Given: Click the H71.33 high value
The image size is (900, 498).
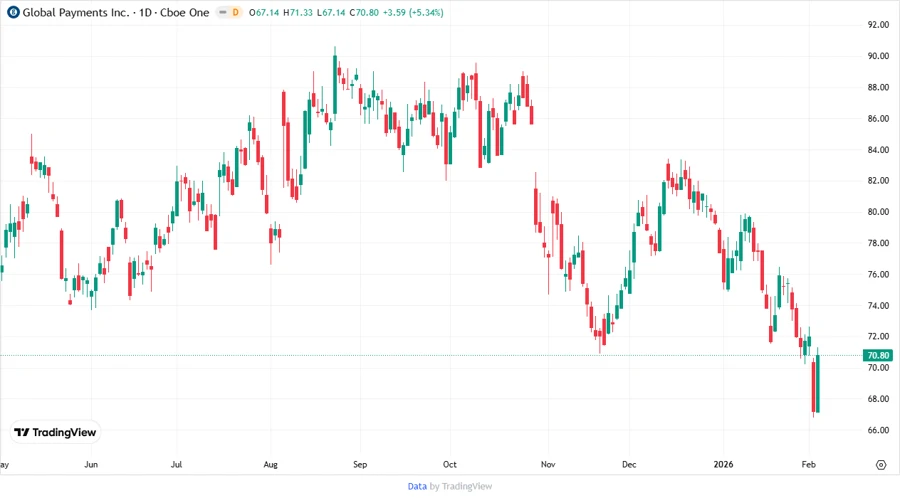Looking at the screenshot, I should pyautogui.click(x=298, y=12).
